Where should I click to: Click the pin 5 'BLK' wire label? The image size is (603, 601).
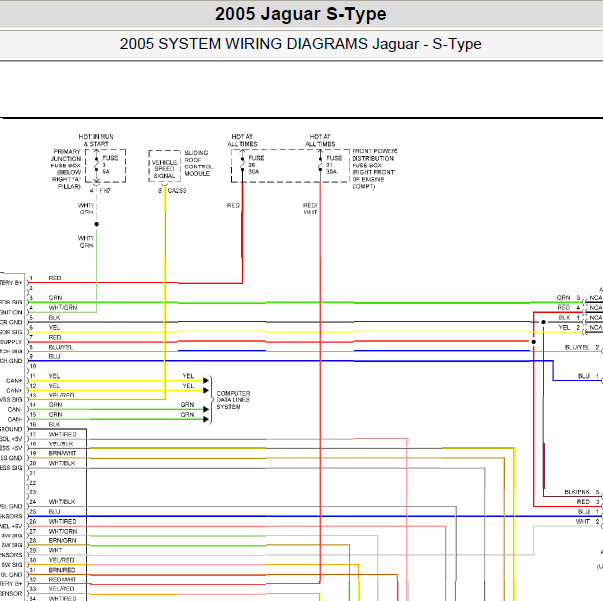click(x=54, y=318)
